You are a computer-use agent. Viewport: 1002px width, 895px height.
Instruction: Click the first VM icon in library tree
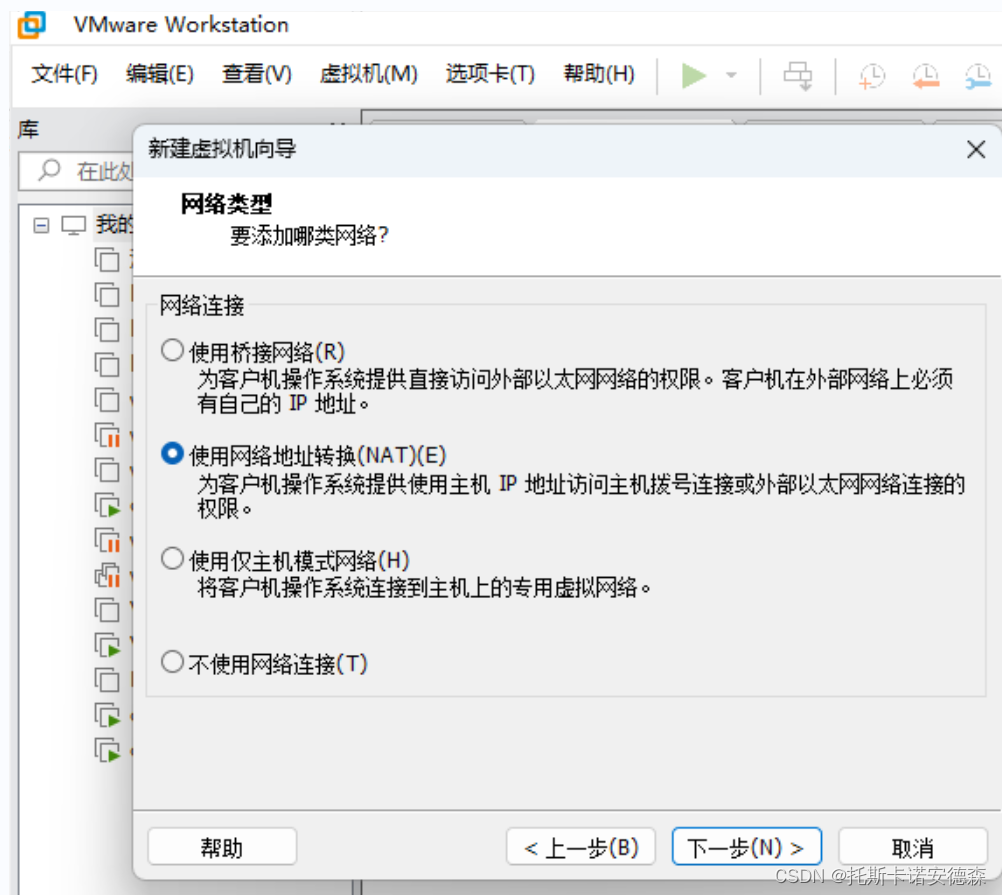click(107, 259)
